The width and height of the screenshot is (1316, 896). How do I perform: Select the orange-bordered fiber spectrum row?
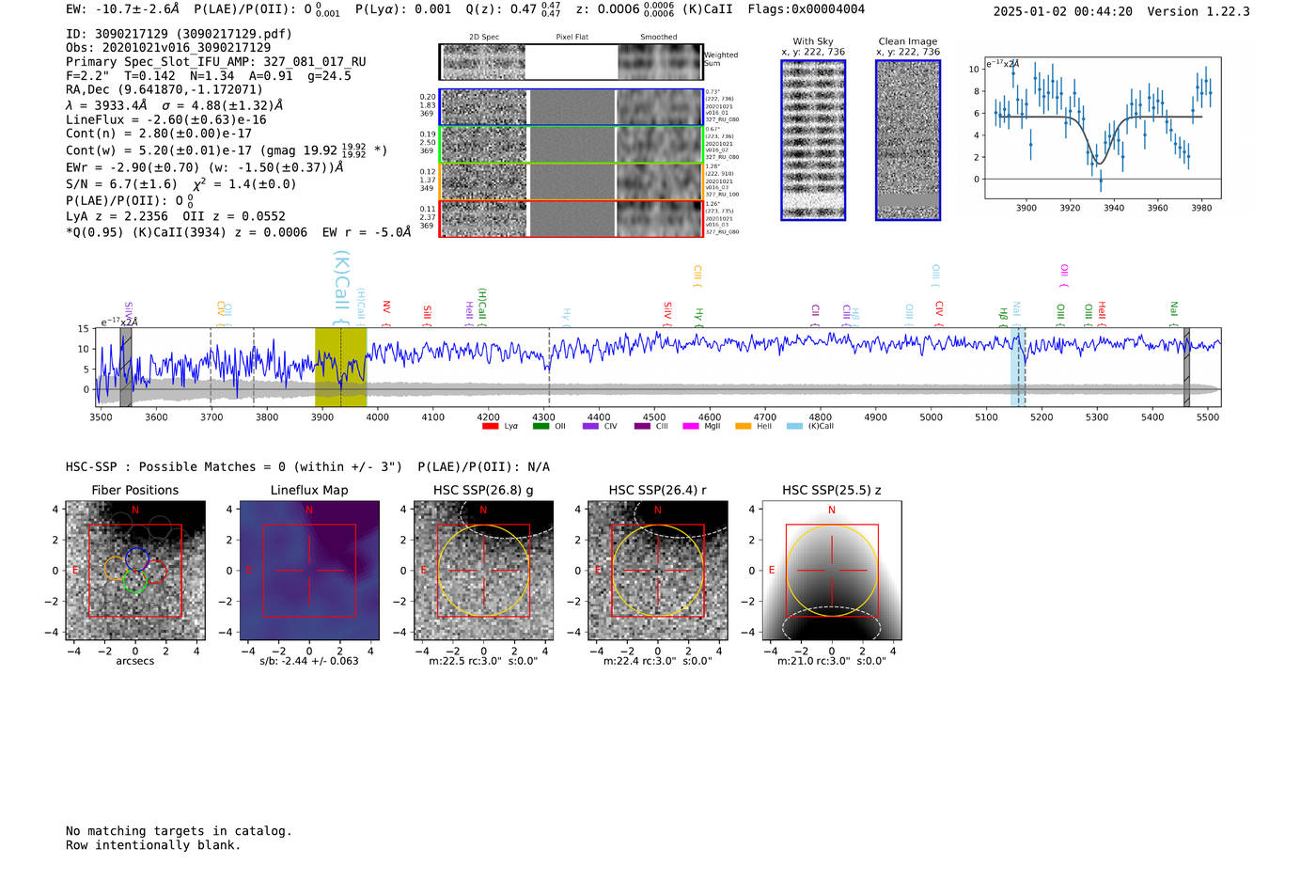[x=572, y=181]
